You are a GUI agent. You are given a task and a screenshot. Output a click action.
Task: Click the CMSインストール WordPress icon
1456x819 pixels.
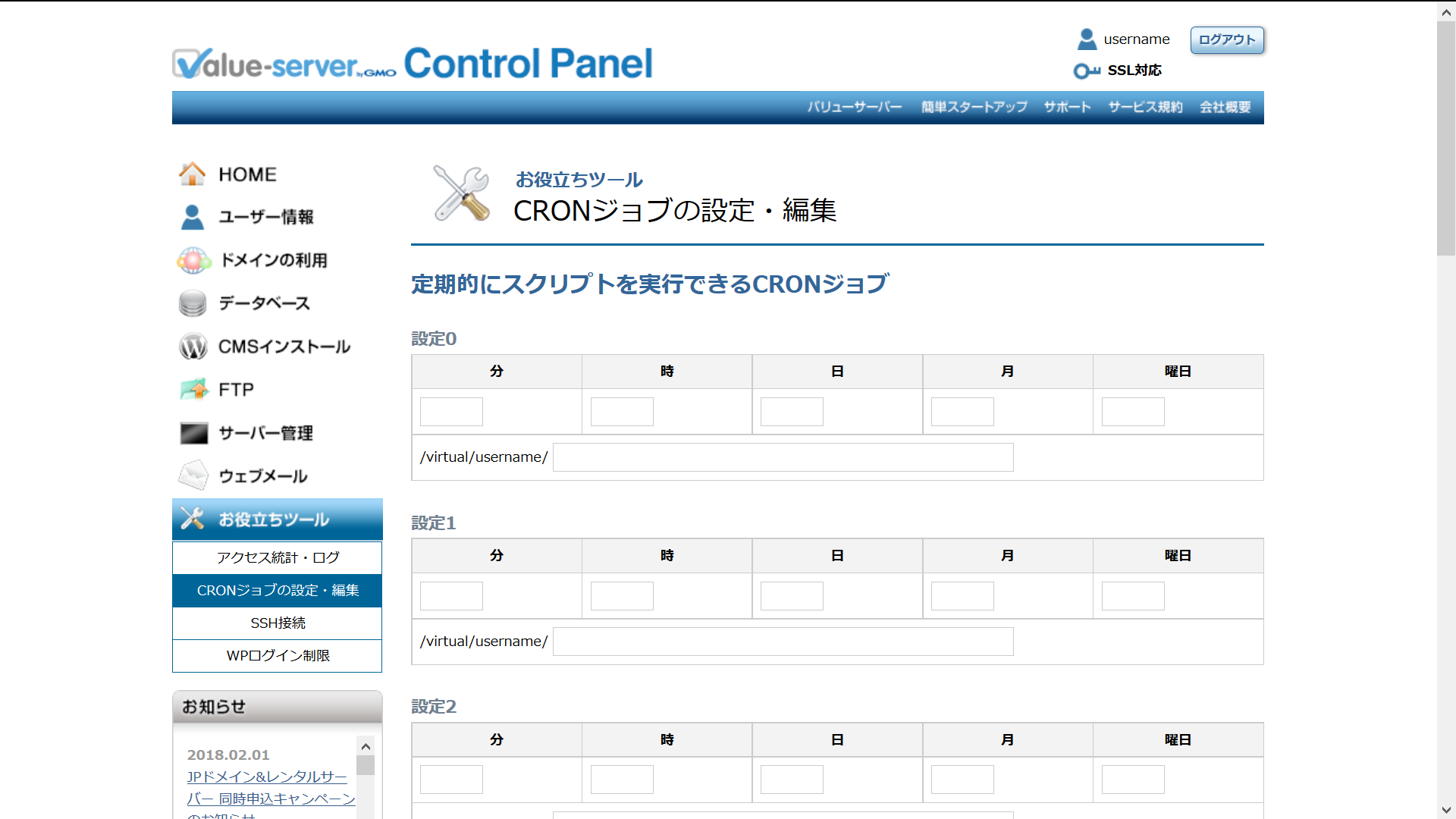pyautogui.click(x=193, y=347)
